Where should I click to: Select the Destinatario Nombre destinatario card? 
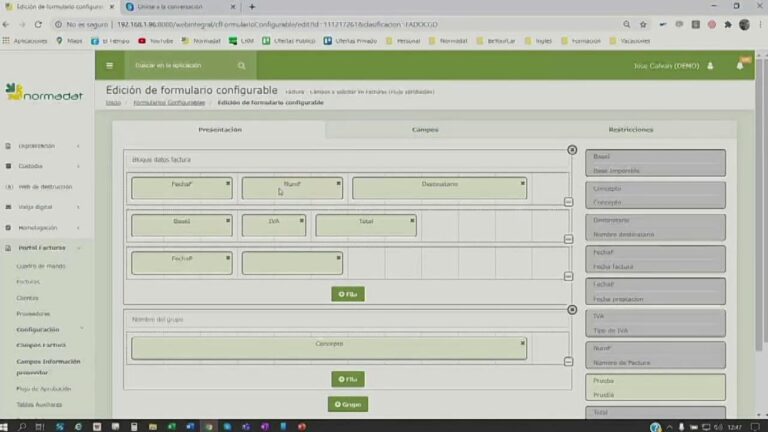pos(655,227)
